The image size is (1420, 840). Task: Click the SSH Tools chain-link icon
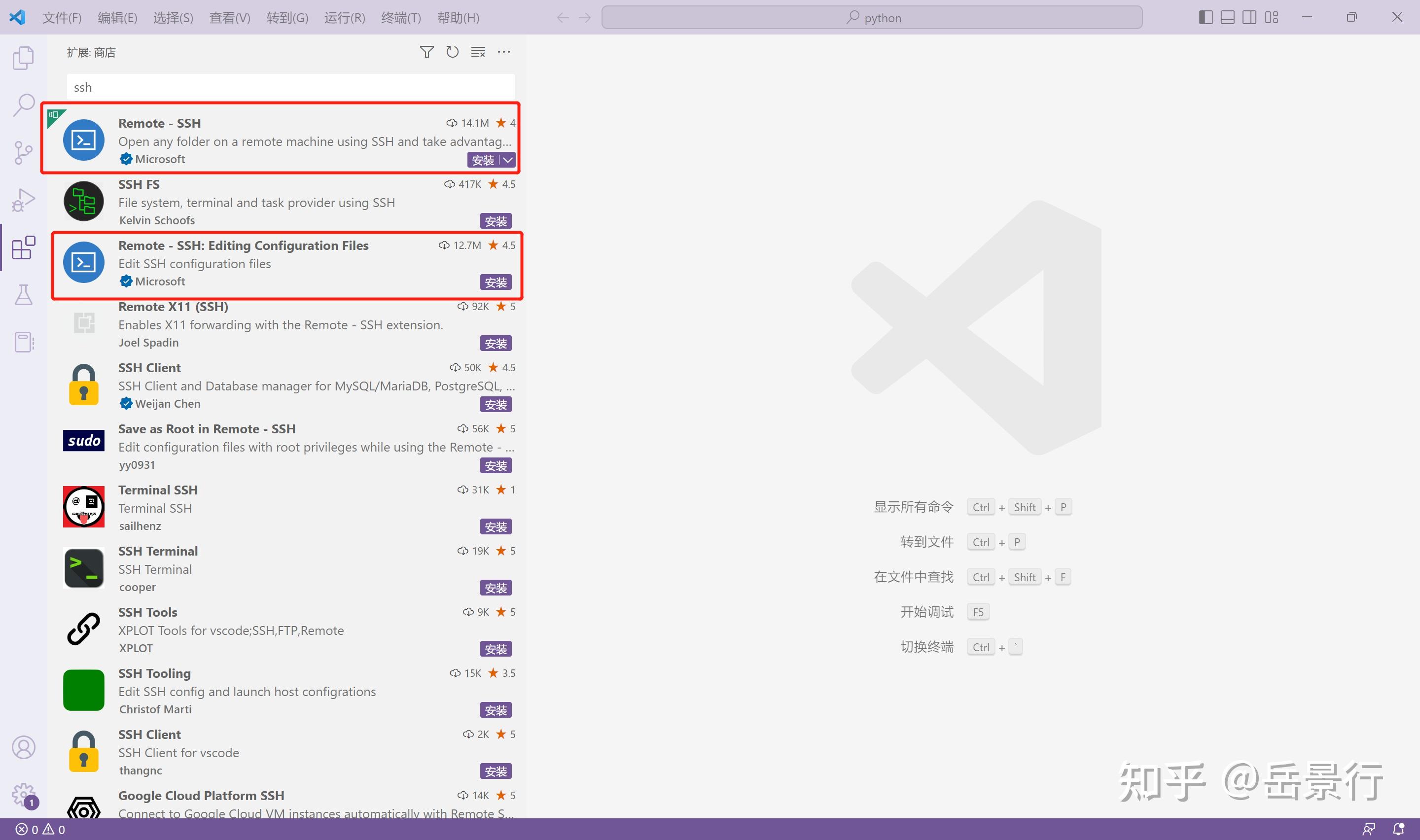(x=84, y=629)
